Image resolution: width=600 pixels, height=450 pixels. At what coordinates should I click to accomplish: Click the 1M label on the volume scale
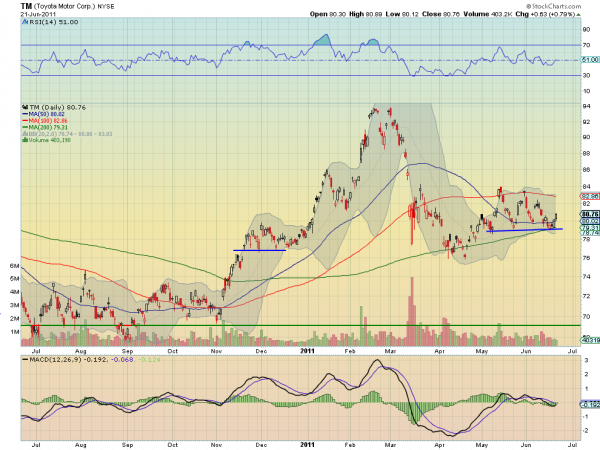pyautogui.click(x=14, y=332)
